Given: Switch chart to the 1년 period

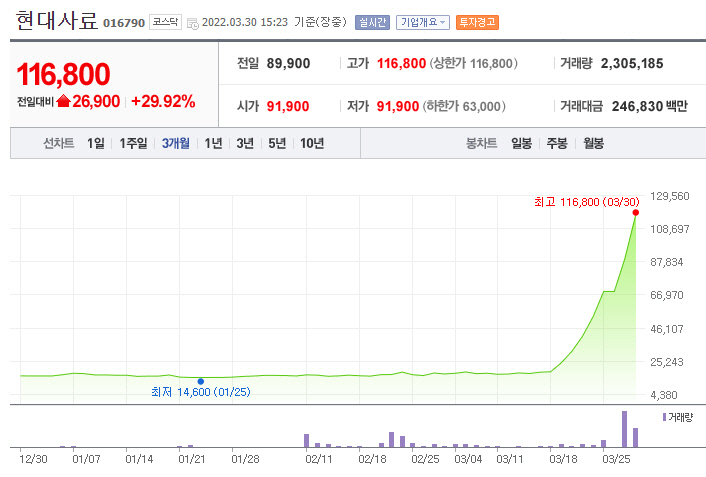Looking at the screenshot, I should (213, 143).
